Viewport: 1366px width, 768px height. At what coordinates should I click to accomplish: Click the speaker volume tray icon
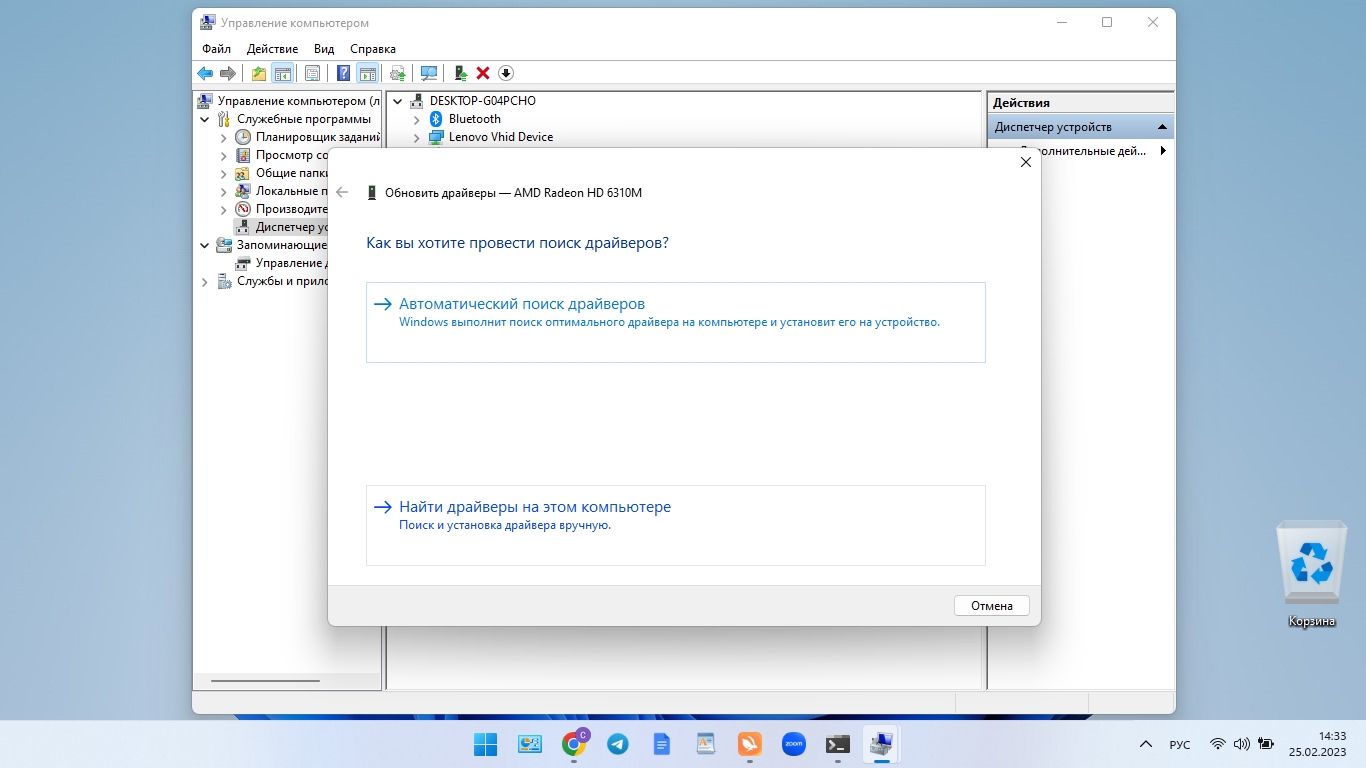pyautogui.click(x=1242, y=744)
